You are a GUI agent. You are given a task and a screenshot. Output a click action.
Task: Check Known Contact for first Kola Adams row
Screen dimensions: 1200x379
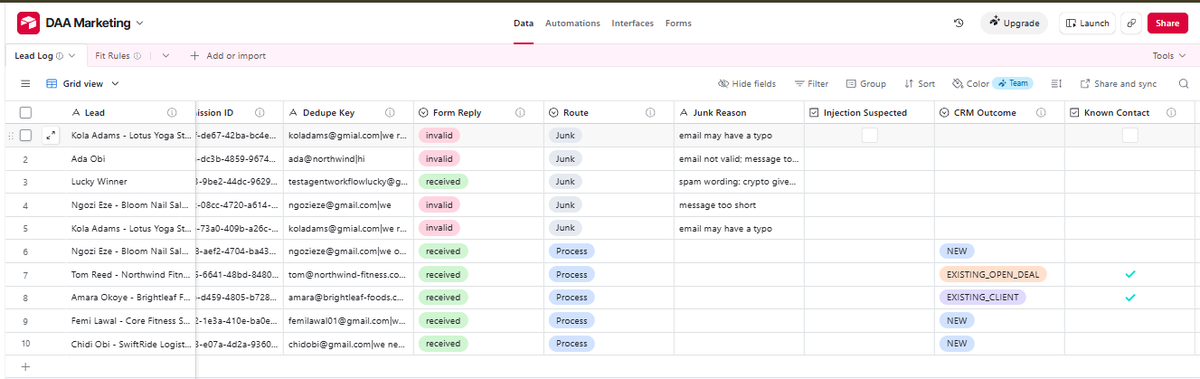[1130, 135]
